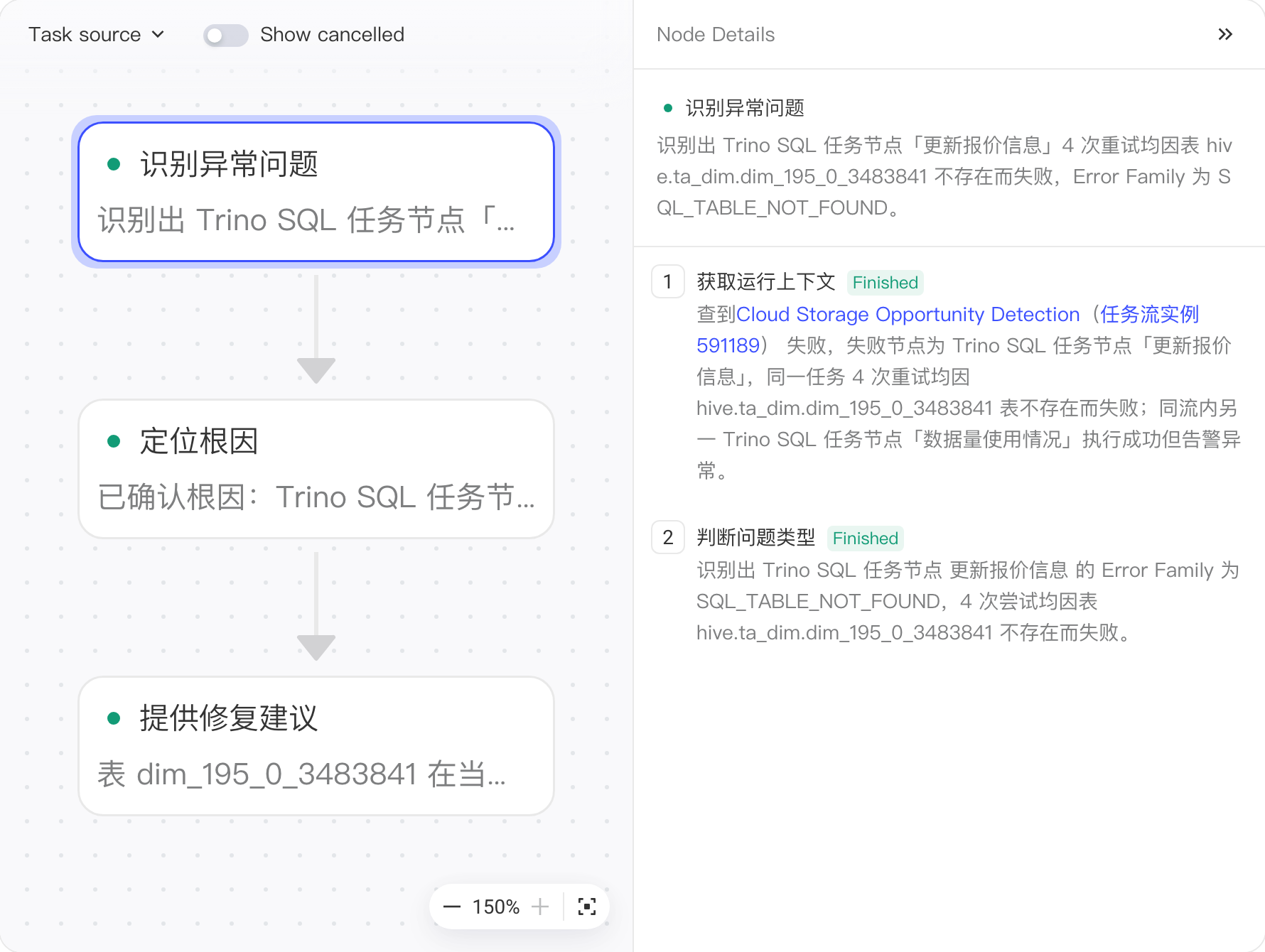Click the step 2 number badge

668,537
